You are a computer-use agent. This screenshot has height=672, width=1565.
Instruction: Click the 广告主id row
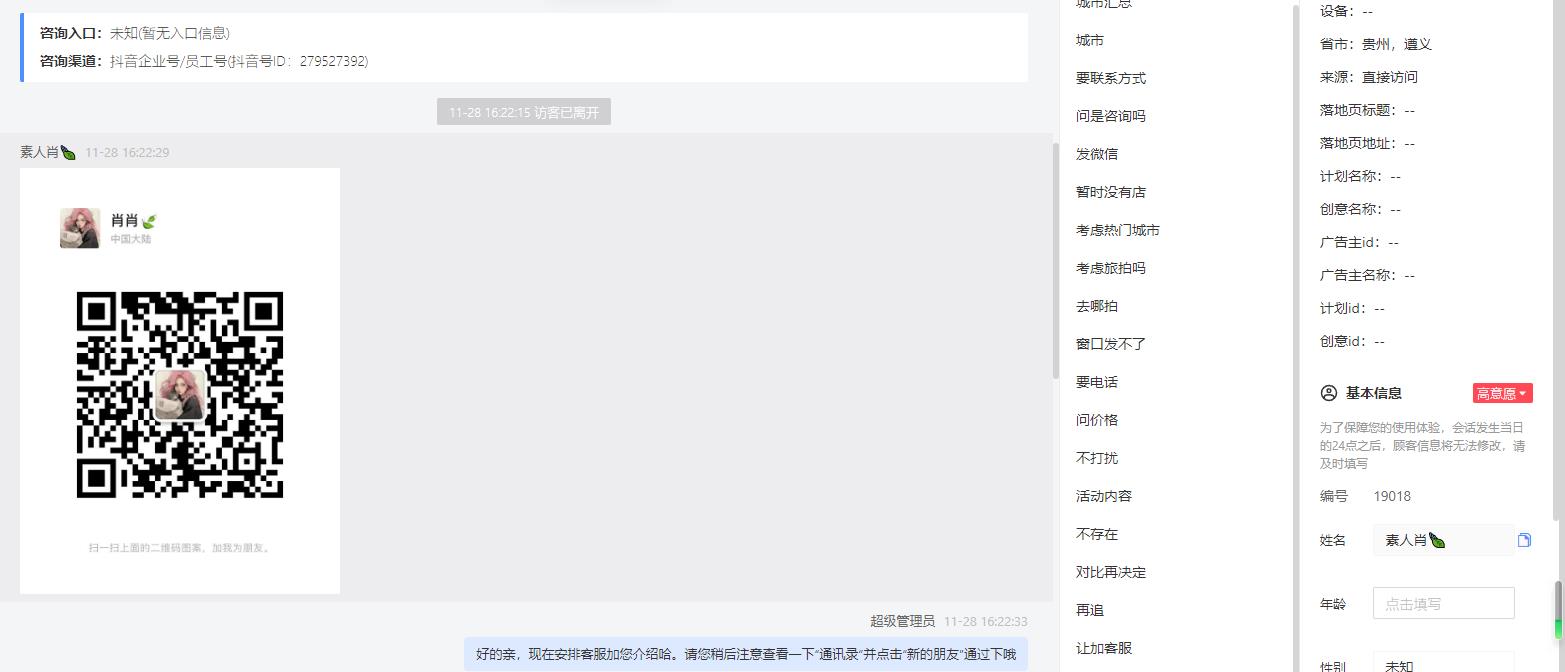click(x=1359, y=242)
